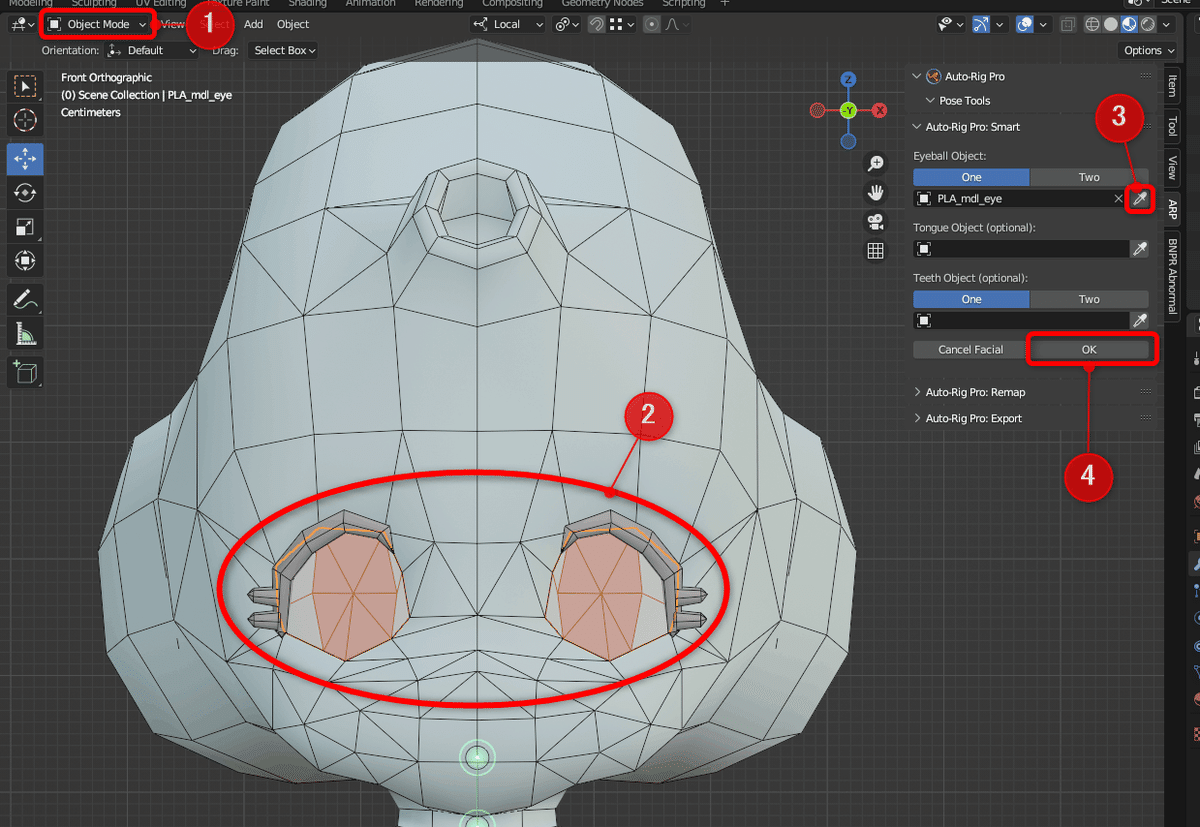Choose the Rotate tool
The width and height of the screenshot is (1200, 827).
click(x=24, y=193)
